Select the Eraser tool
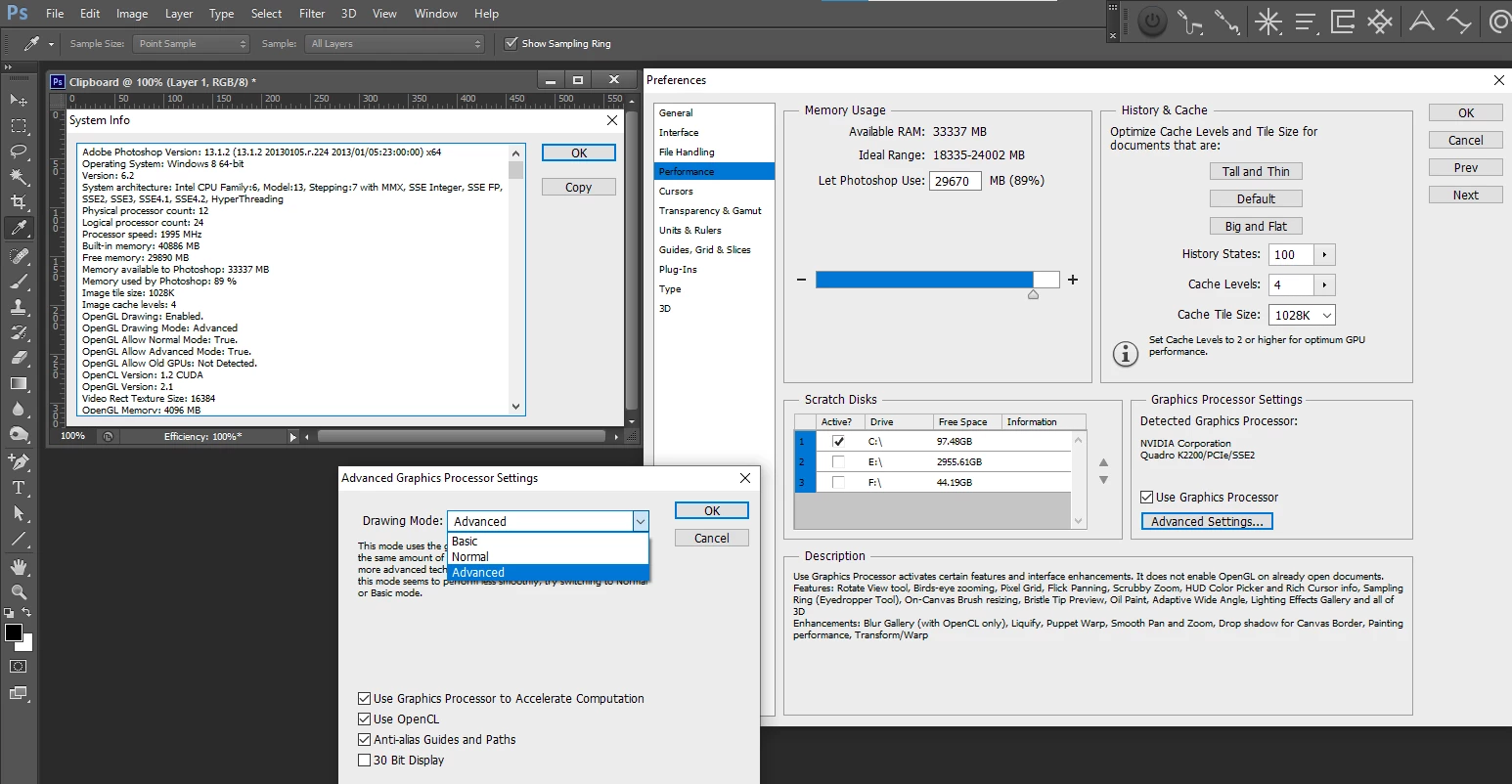This screenshot has width=1512, height=784. [x=19, y=358]
